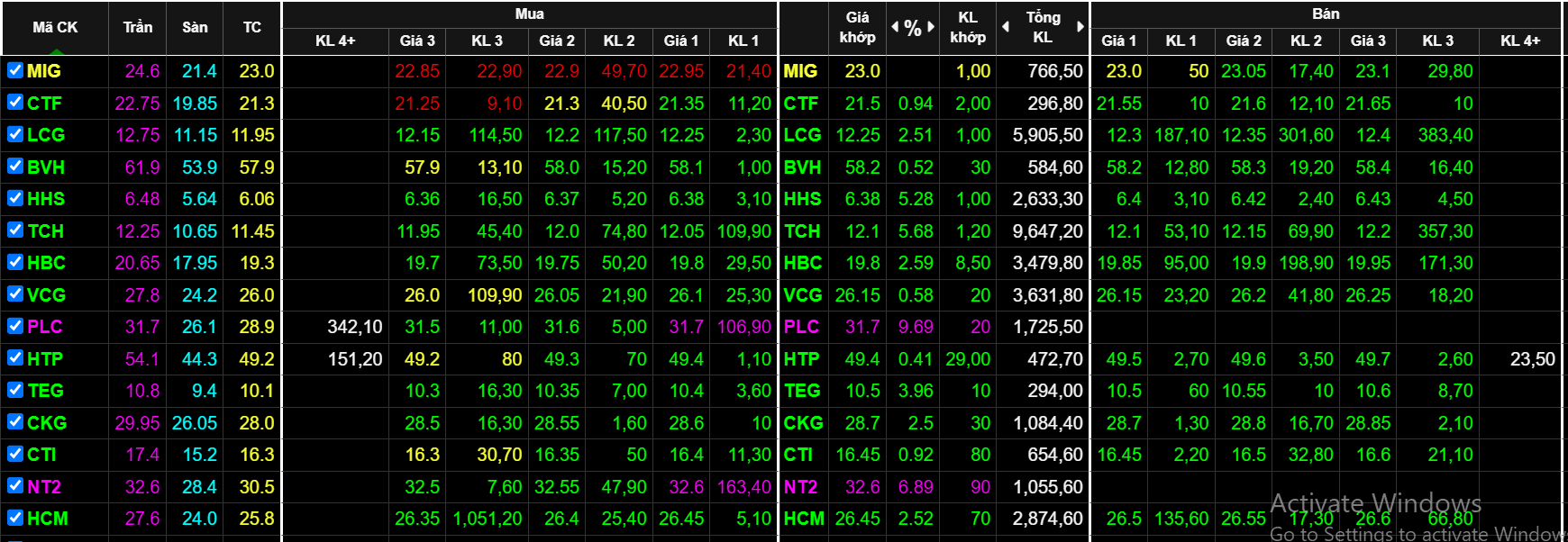The height and width of the screenshot is (542, 1568).
Task: Click MIG ceiling price 24.6
Action: click(x=142, y=71)
